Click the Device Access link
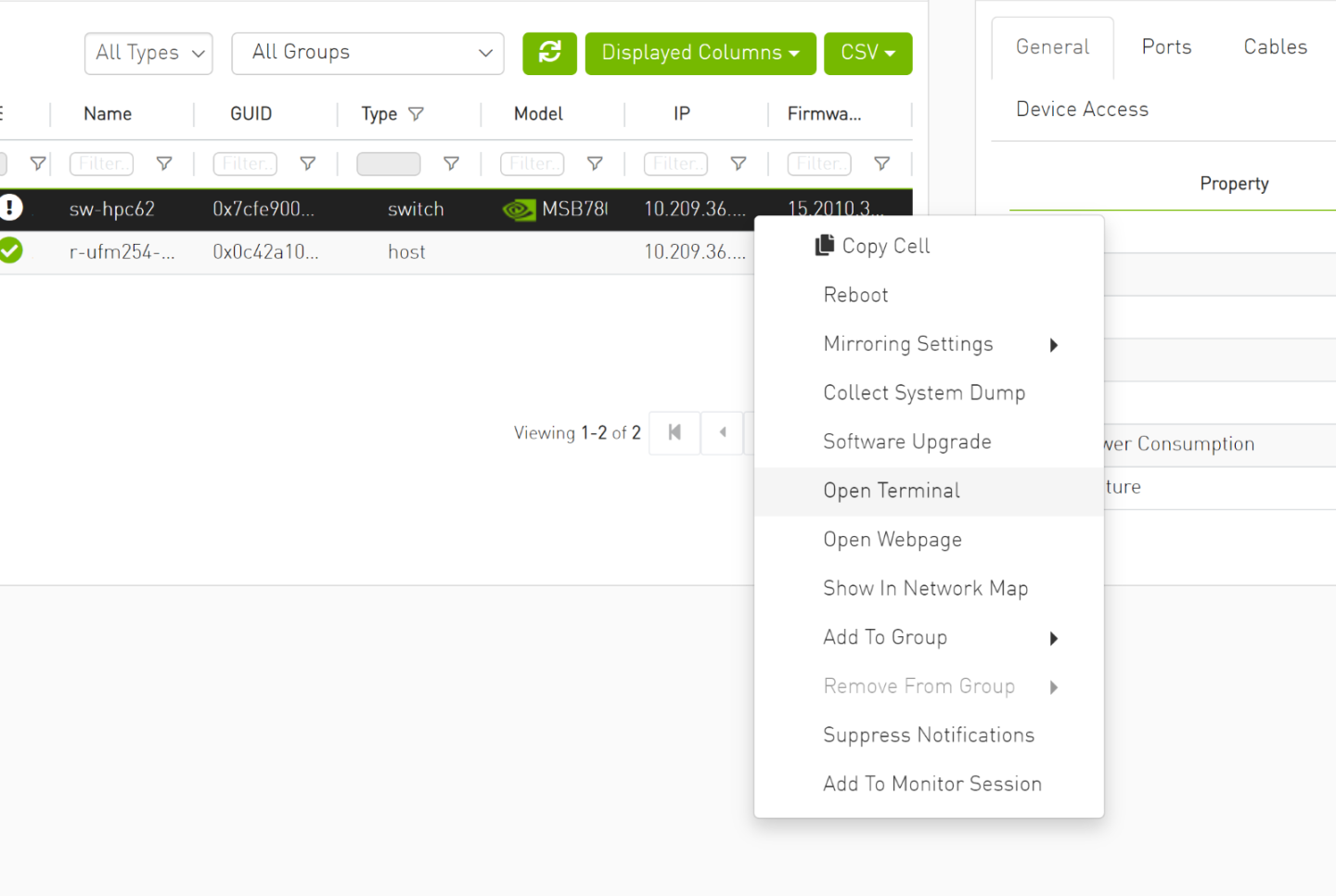The image size is (1336, 896). coord(1082,109)
